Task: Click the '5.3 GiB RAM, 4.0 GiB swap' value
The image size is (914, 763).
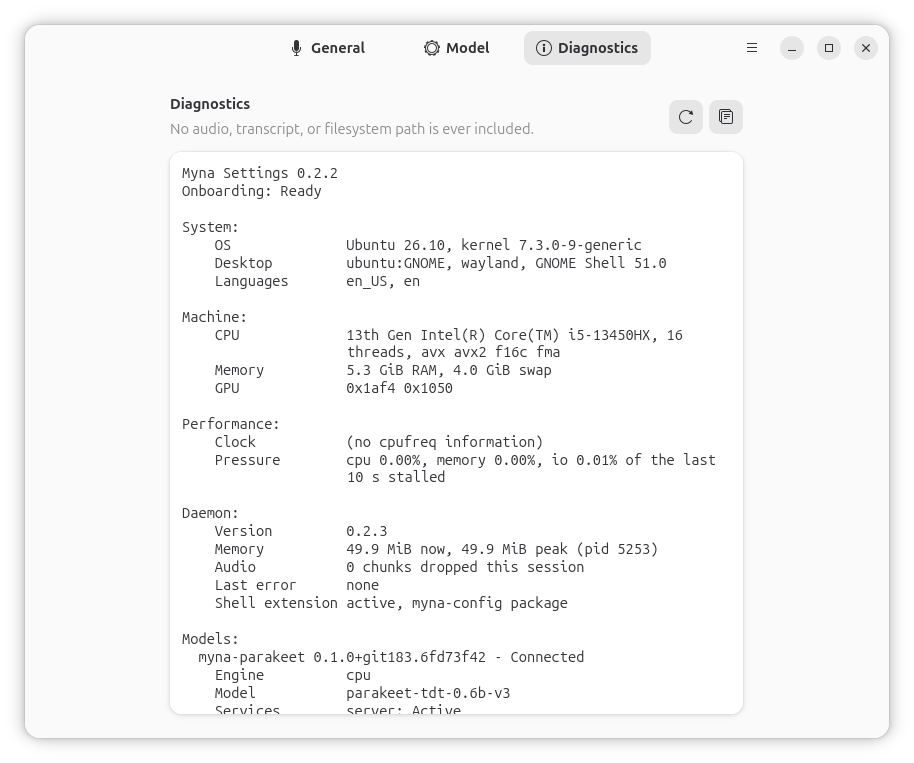Action: click(x=449, y=370)
